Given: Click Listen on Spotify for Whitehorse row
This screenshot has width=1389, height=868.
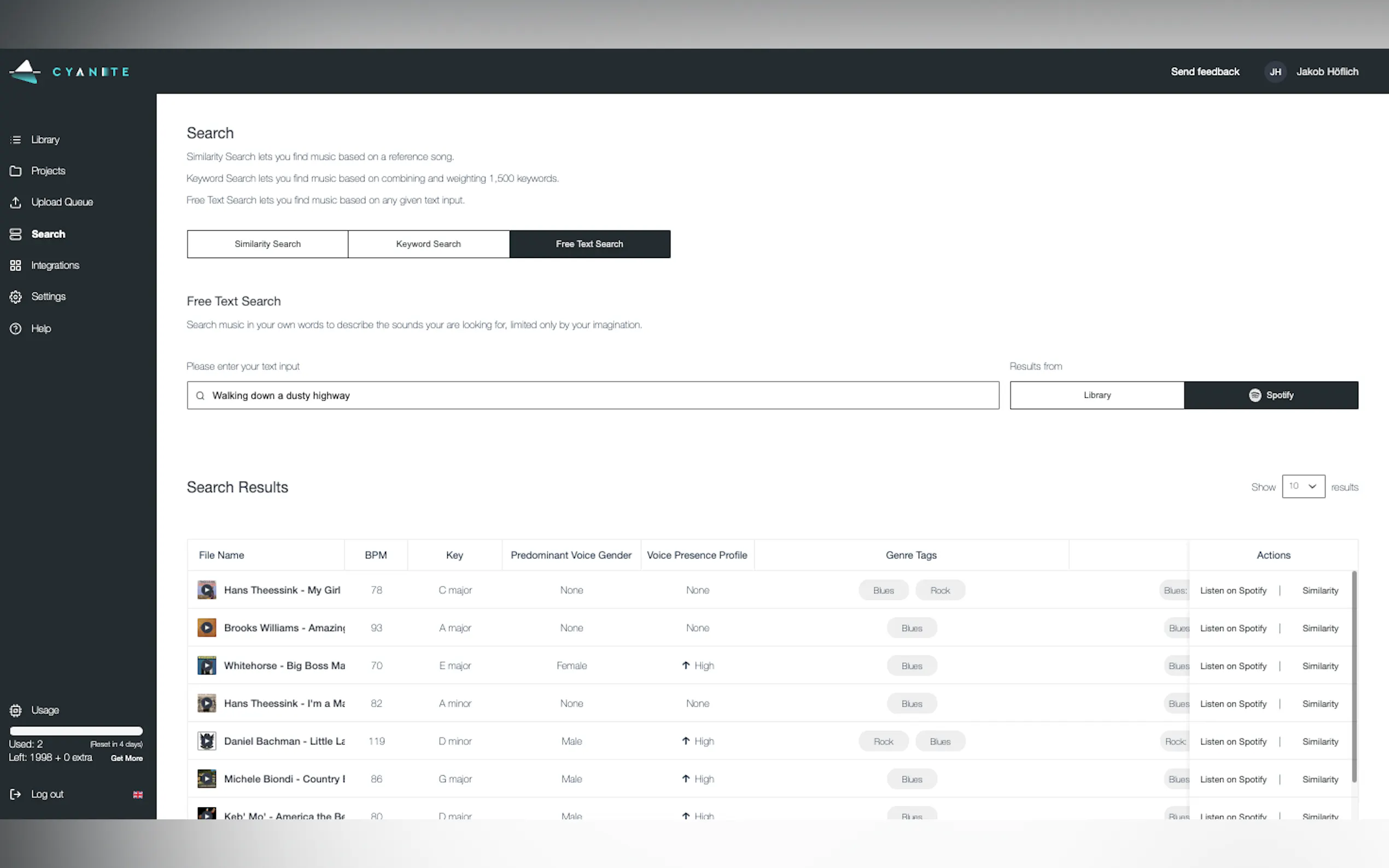Looking at the screenshot, I should click(x=1233, y=666).
